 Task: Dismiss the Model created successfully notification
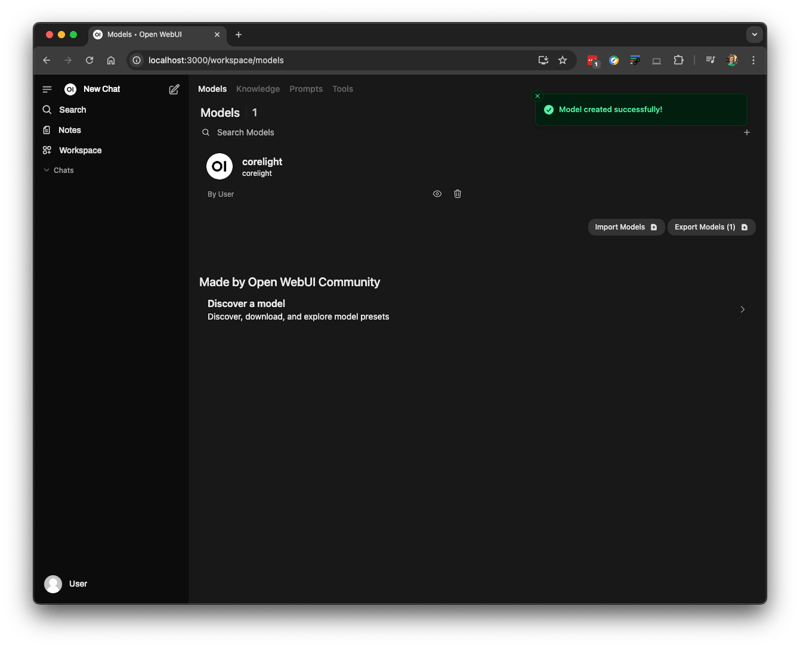[x=537, y=96]
